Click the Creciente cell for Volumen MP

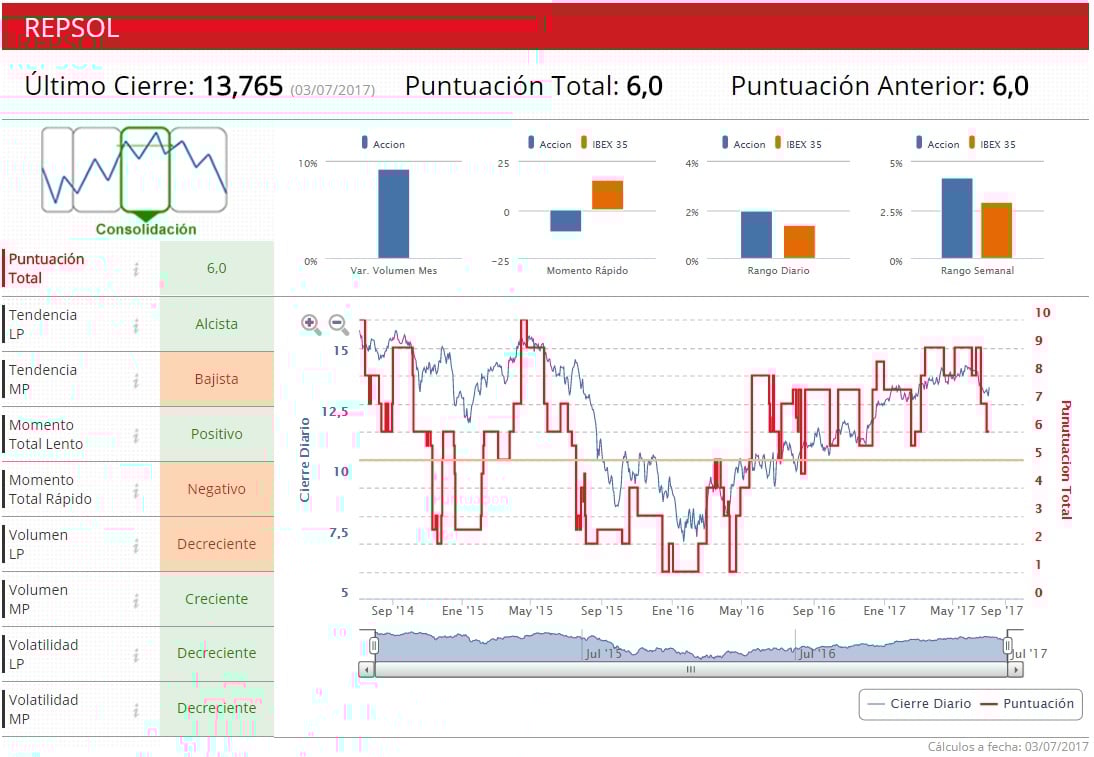click(217, 599)
